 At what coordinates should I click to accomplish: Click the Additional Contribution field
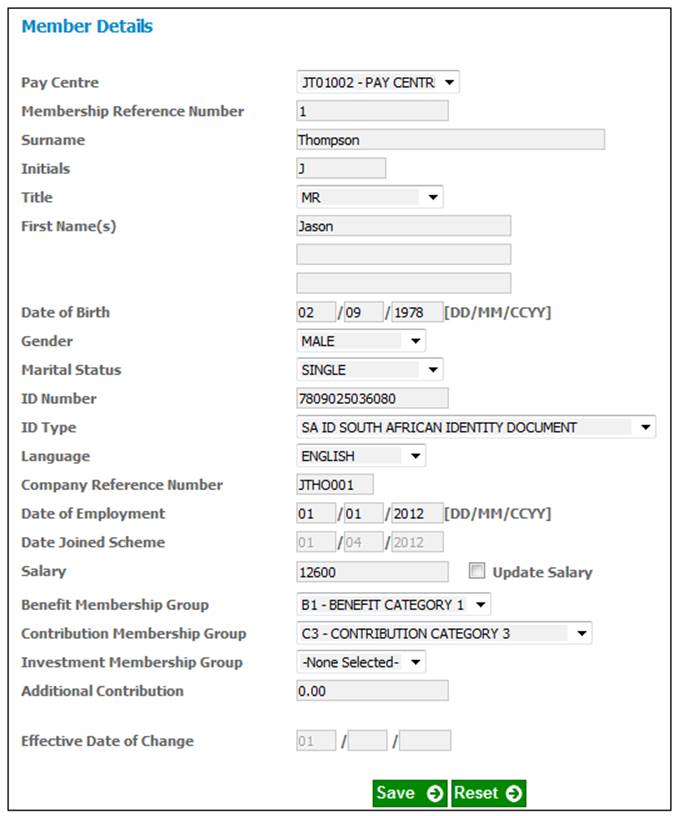[x=372, y=691]
